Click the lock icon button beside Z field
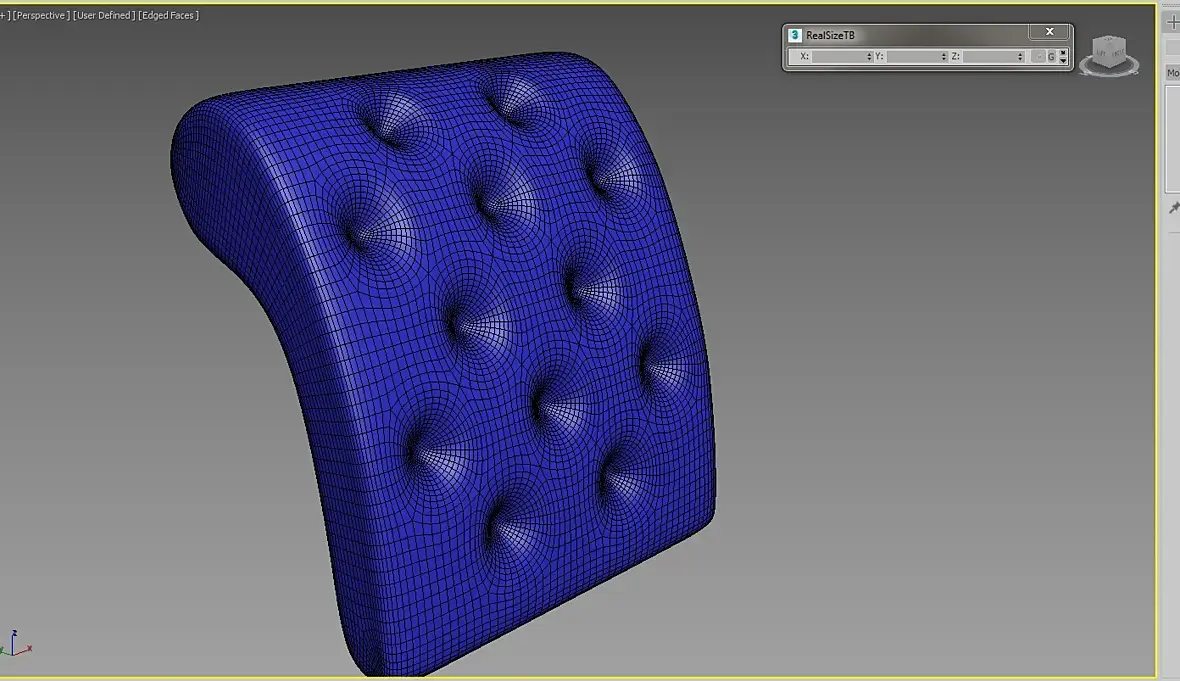 point(1039,56)
